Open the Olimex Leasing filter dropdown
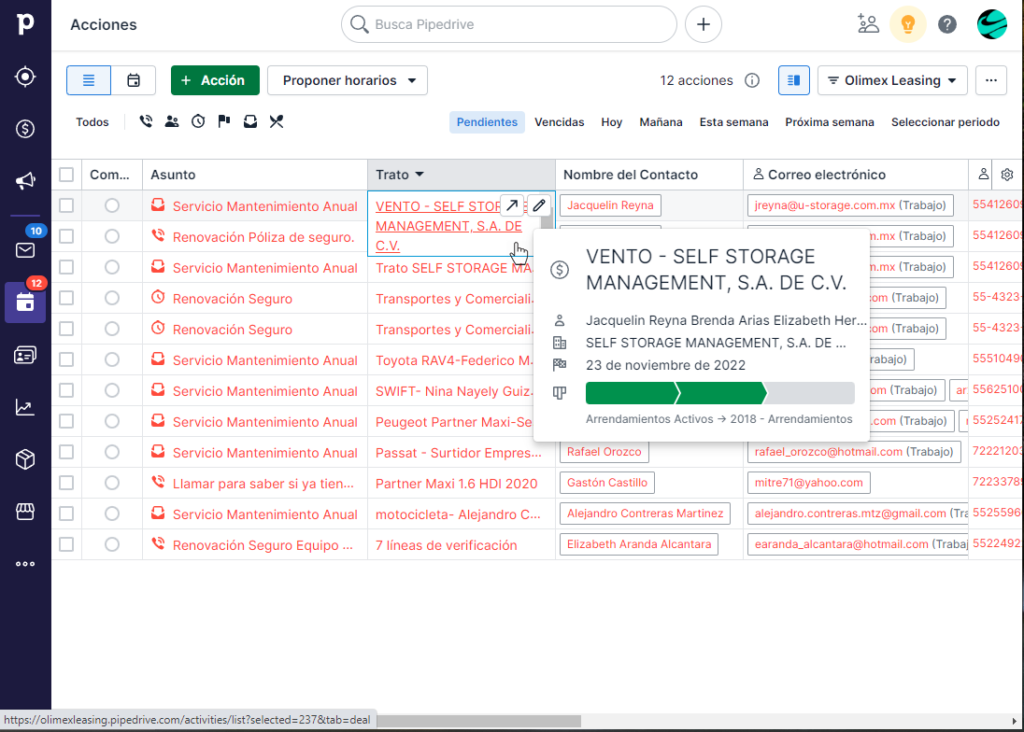The height and width of the screenshot is (732, 1024). 892,80
